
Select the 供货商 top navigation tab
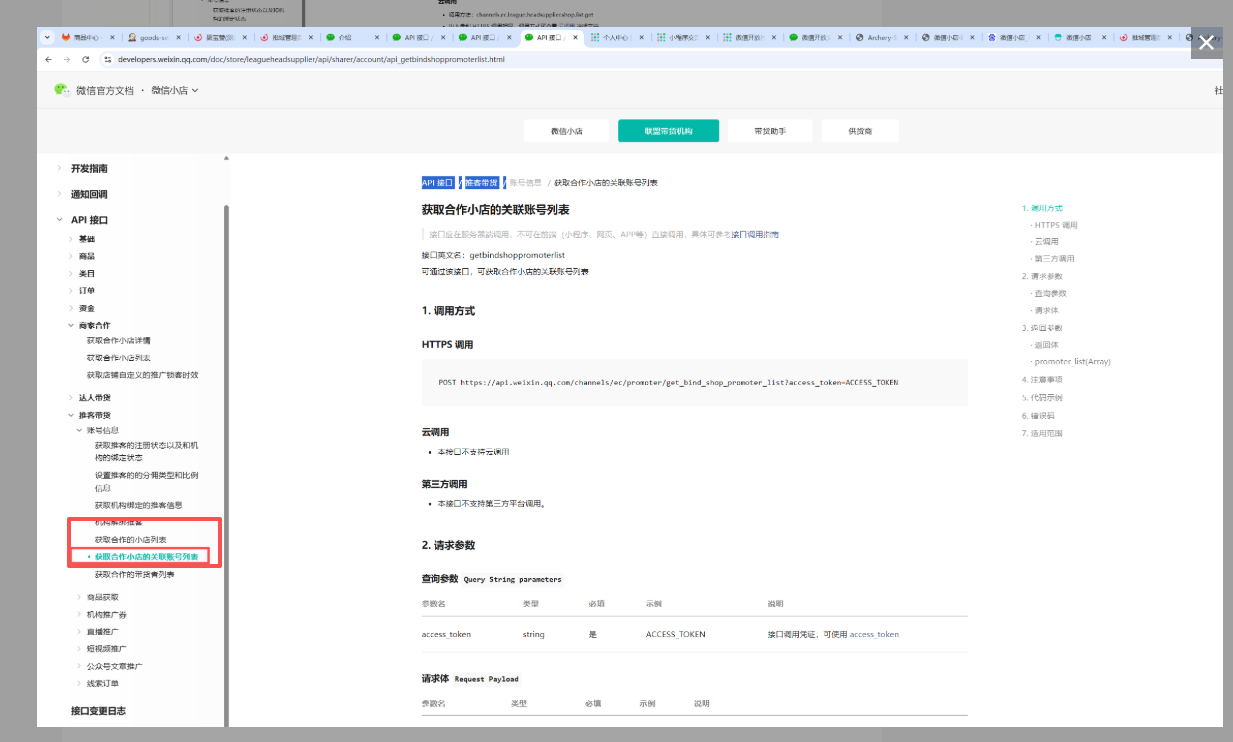pos(860,131)
